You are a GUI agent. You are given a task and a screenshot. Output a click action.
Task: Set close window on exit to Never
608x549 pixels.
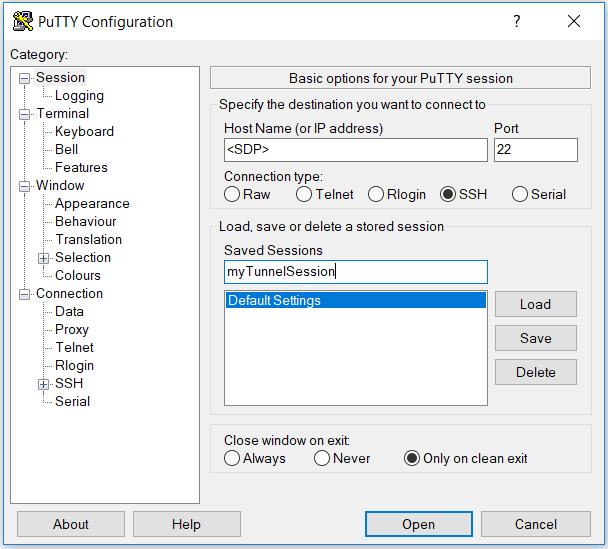322,458
